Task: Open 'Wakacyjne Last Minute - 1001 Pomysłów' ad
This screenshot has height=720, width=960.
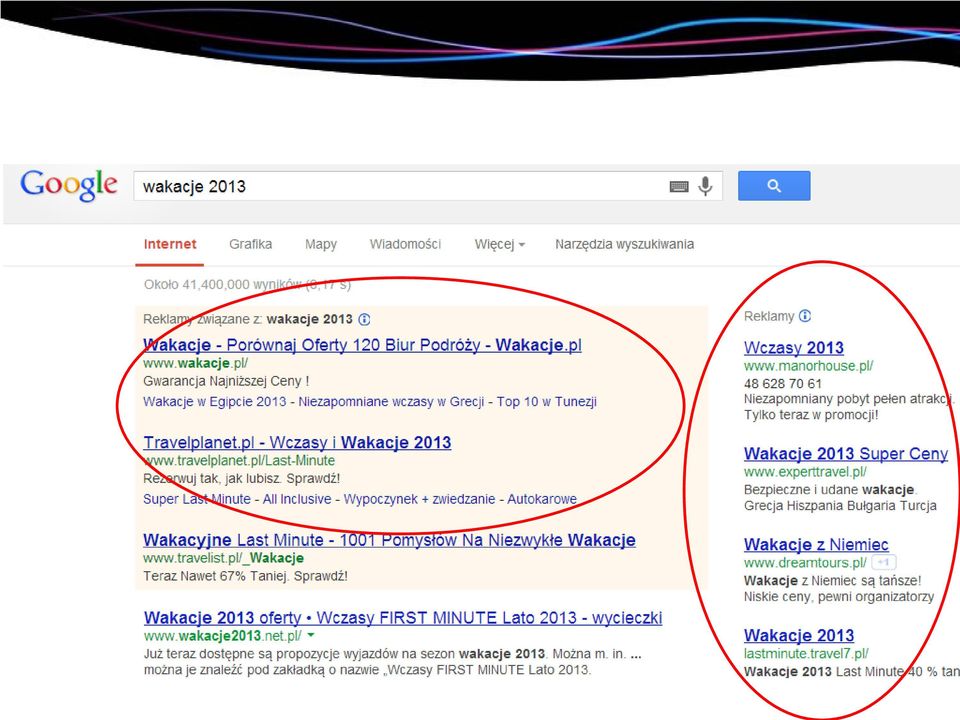Action: [x=389, y=540]
